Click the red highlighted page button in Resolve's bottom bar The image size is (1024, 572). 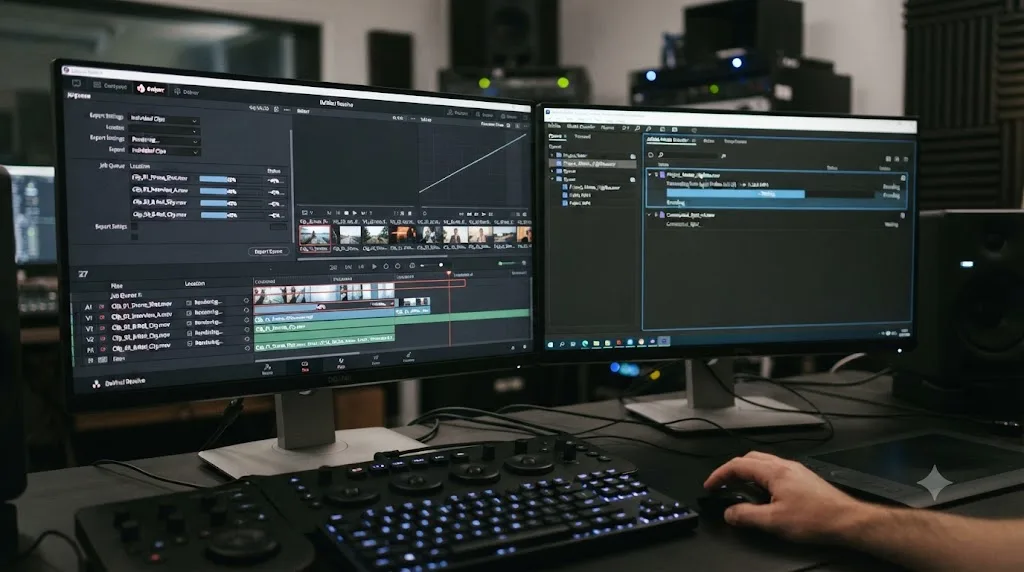point(304,366)
